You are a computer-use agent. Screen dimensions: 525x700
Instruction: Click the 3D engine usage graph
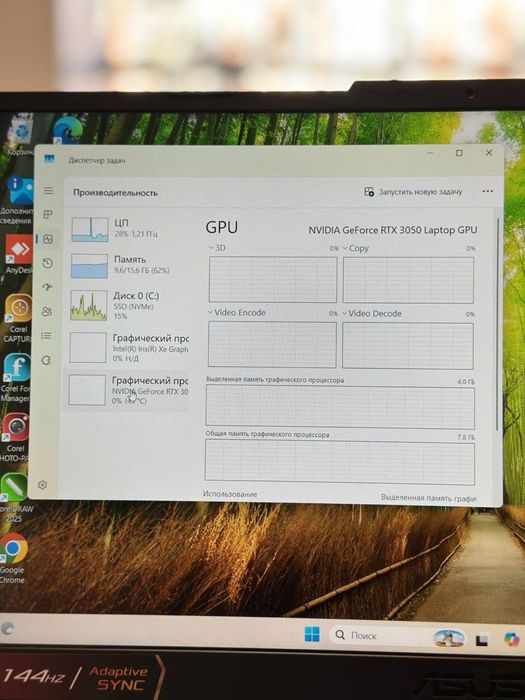273,279
